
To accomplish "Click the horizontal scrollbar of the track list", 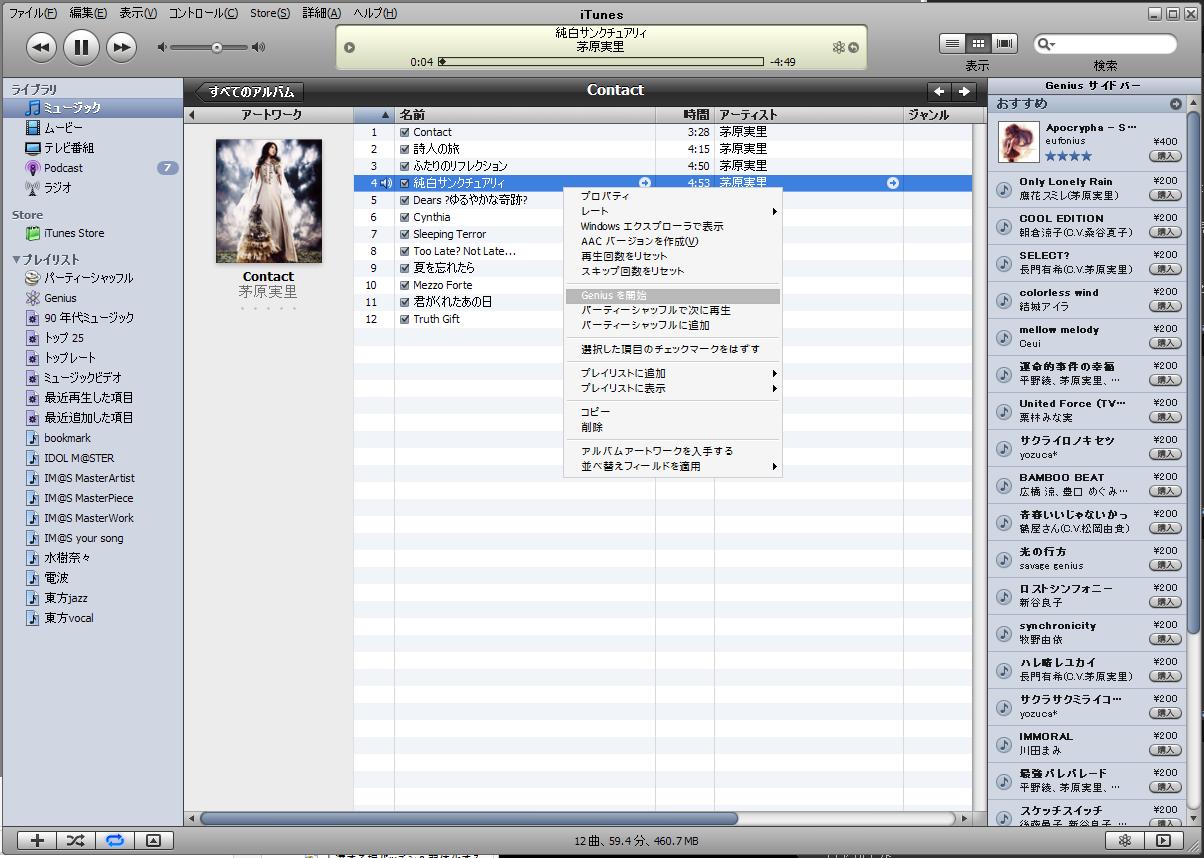I will point(468,818).
